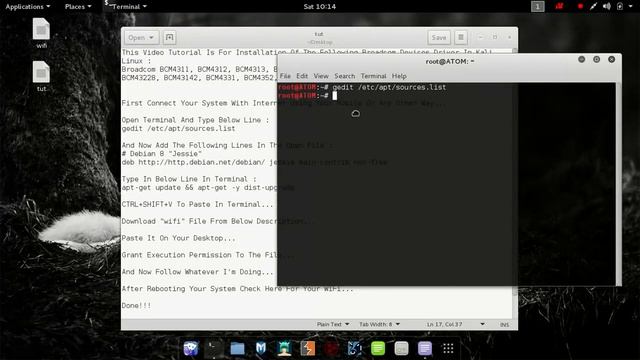Open the tut file on desktop
The image size is (640, 360).
pyautogui.click(x=41, y=76)
